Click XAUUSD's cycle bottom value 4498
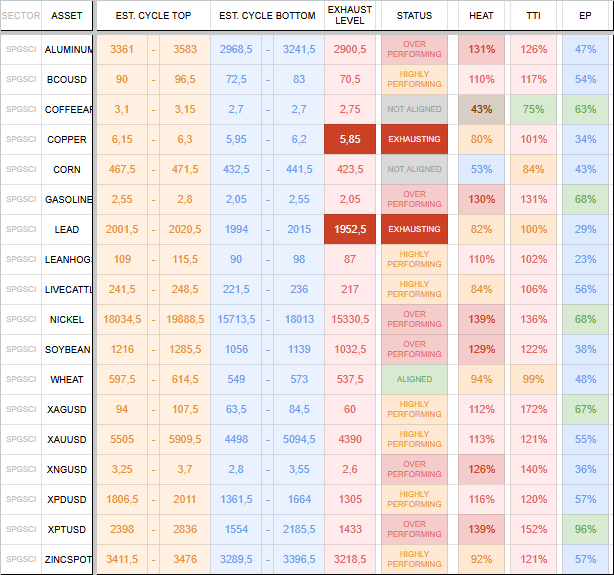The image size is (614, 575). click(x=236, y=439)
